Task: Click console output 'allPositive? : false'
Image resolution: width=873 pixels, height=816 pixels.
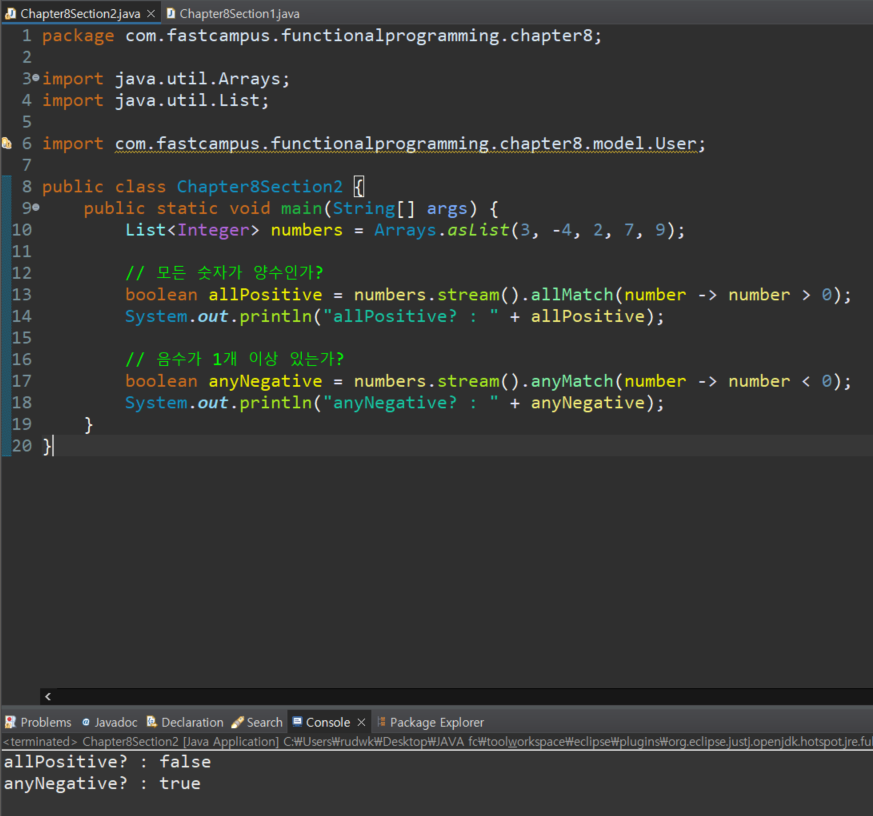Action: [107, 761]
